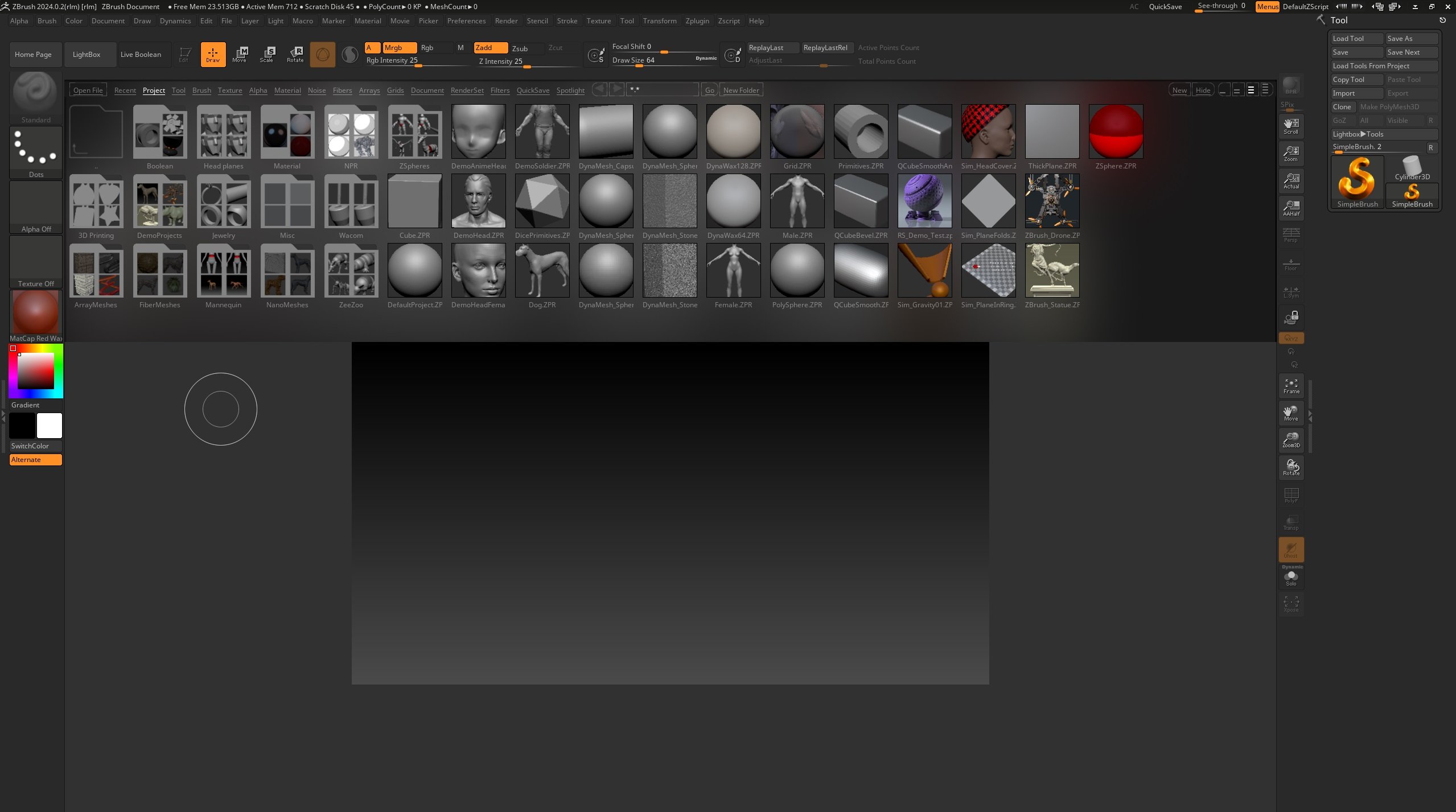Activate the Rotate tool
1456x812 pixels.
point(295,54)
